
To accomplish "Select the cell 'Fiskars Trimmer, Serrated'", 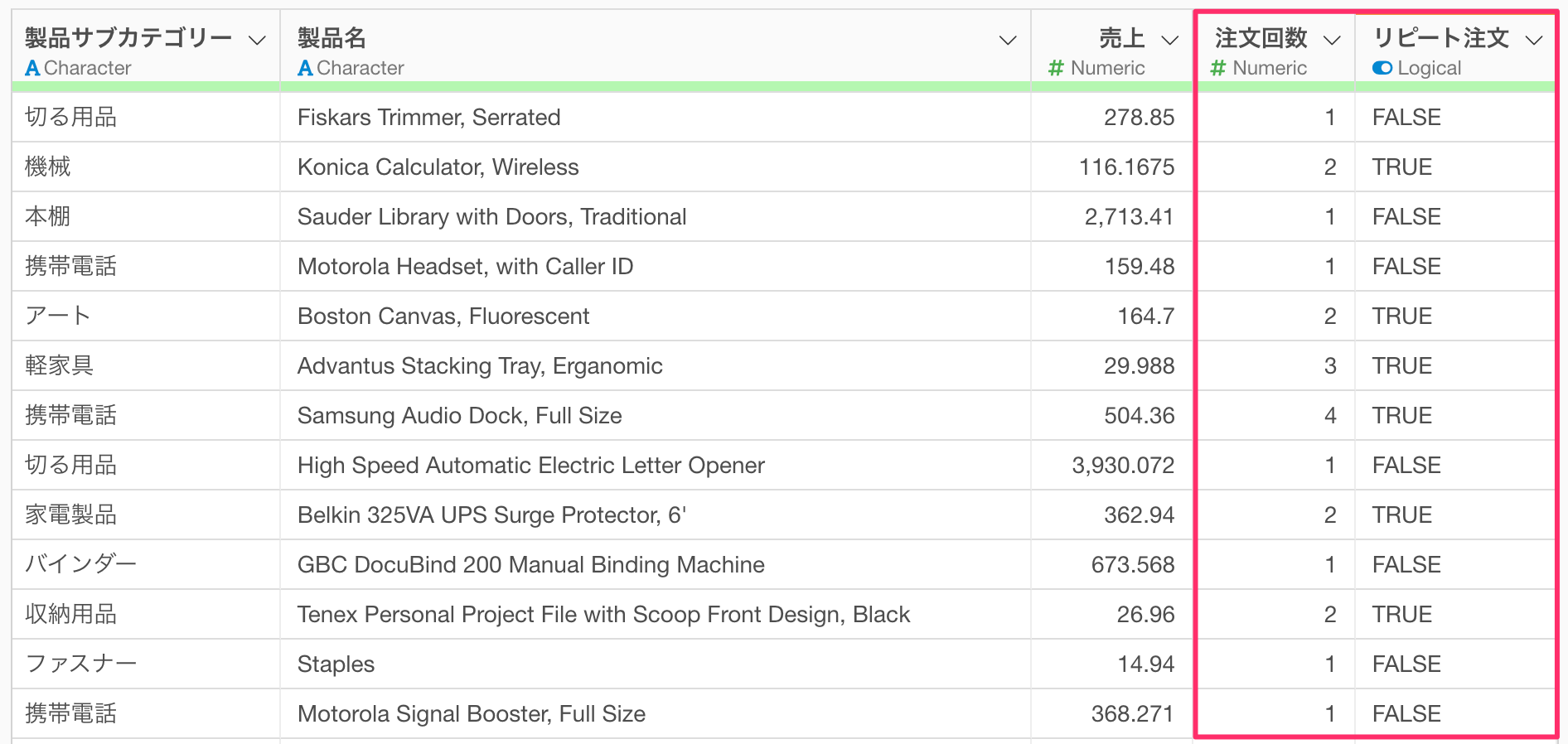I will (x=656, y=118).
